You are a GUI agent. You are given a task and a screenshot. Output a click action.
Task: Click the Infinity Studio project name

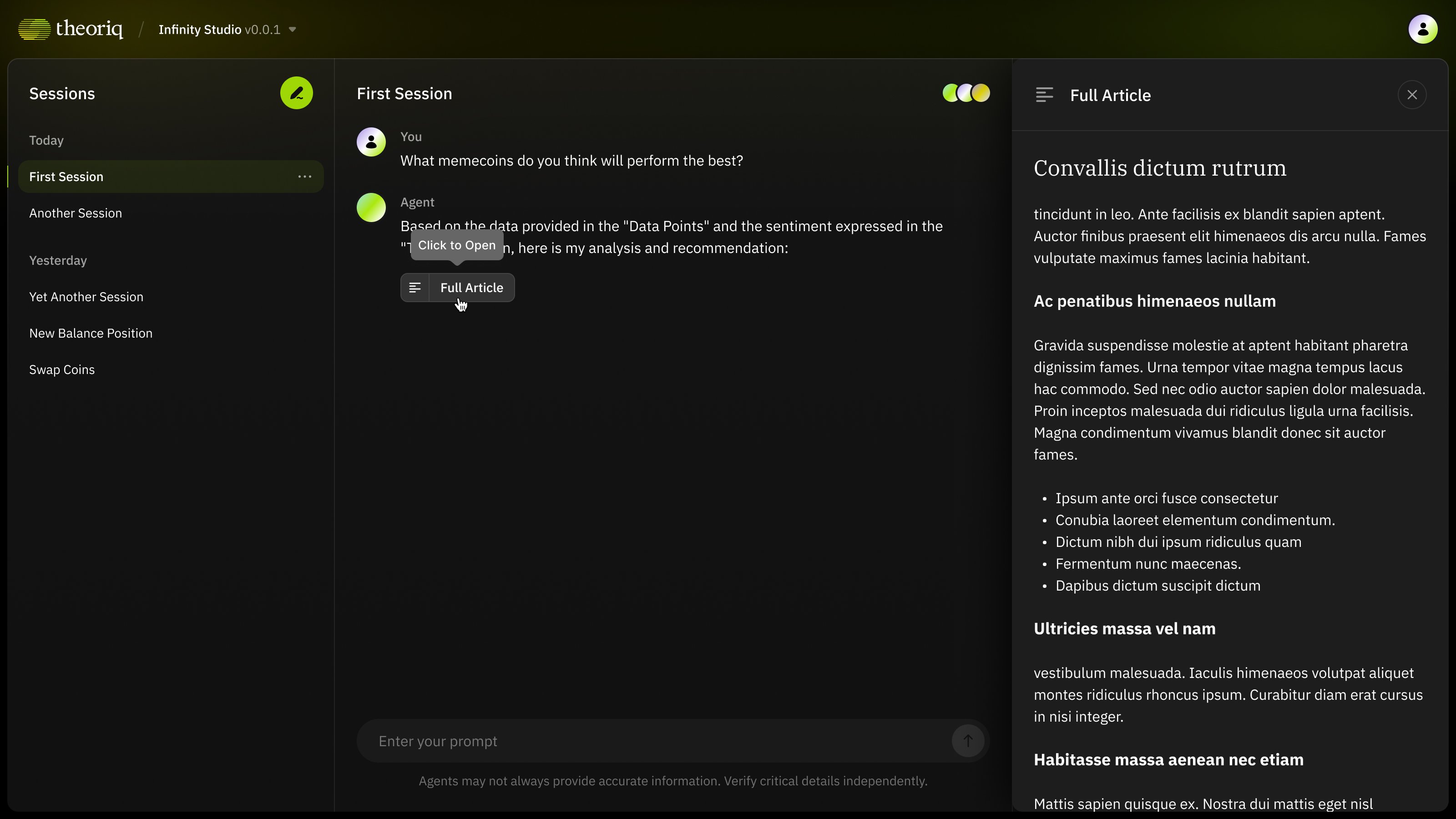click(200, 30)
